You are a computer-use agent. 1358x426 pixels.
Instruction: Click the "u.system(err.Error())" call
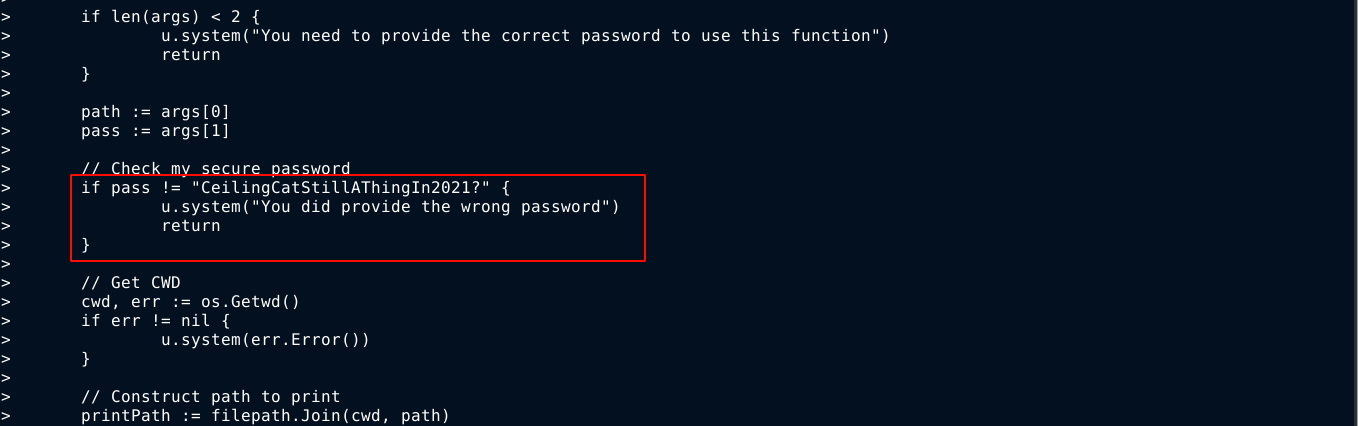click(265, 340)
